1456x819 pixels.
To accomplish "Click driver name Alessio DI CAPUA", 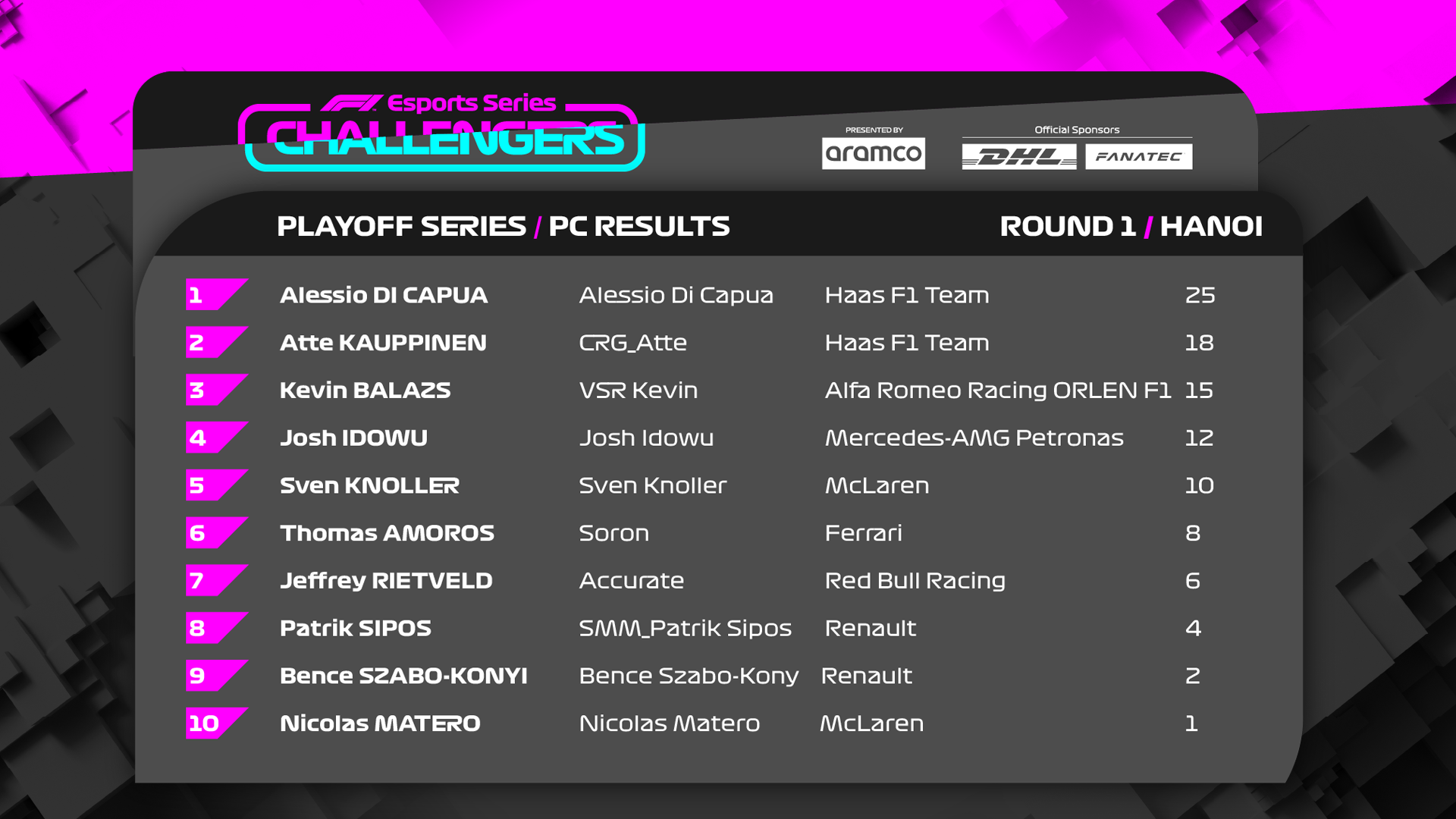I will click(x=384, y=295).
